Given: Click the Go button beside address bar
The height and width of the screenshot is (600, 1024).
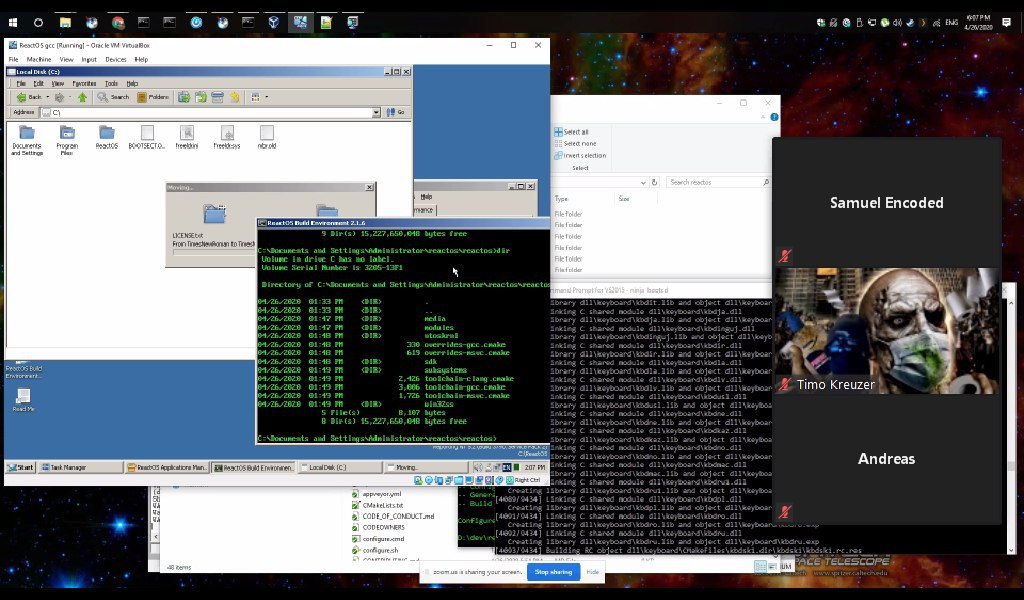Looking at the screenshot, I should pos(396,112).
